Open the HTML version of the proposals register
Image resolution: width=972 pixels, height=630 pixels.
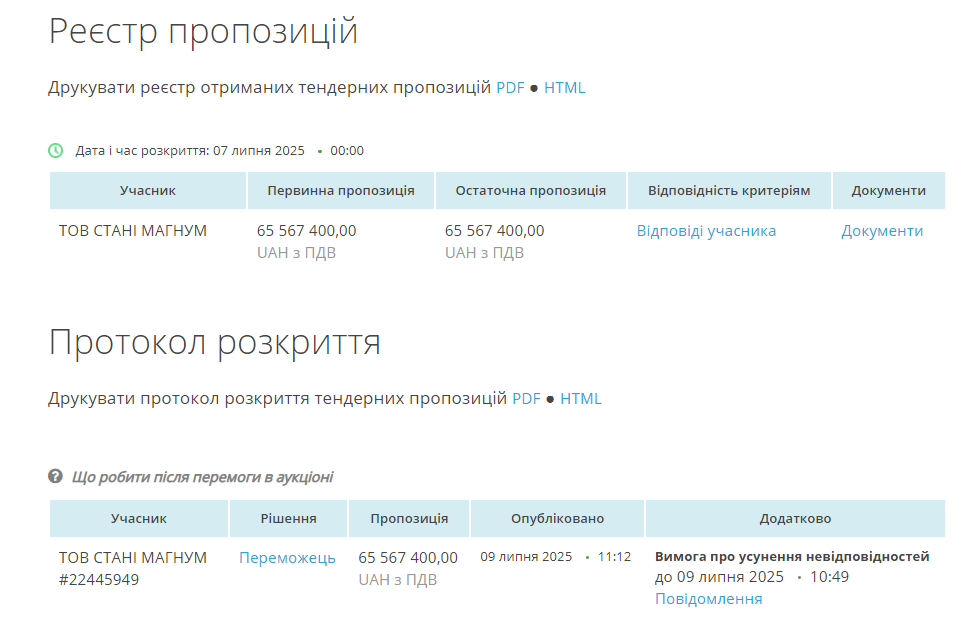564,88
